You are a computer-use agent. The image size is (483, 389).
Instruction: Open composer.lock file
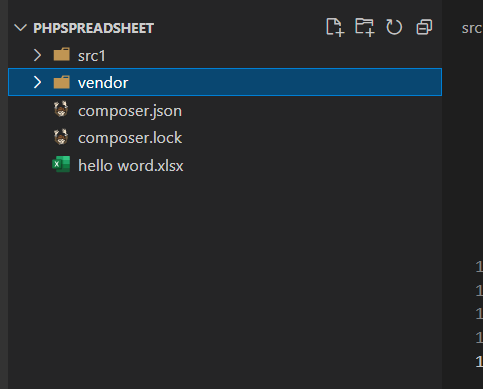130,138
